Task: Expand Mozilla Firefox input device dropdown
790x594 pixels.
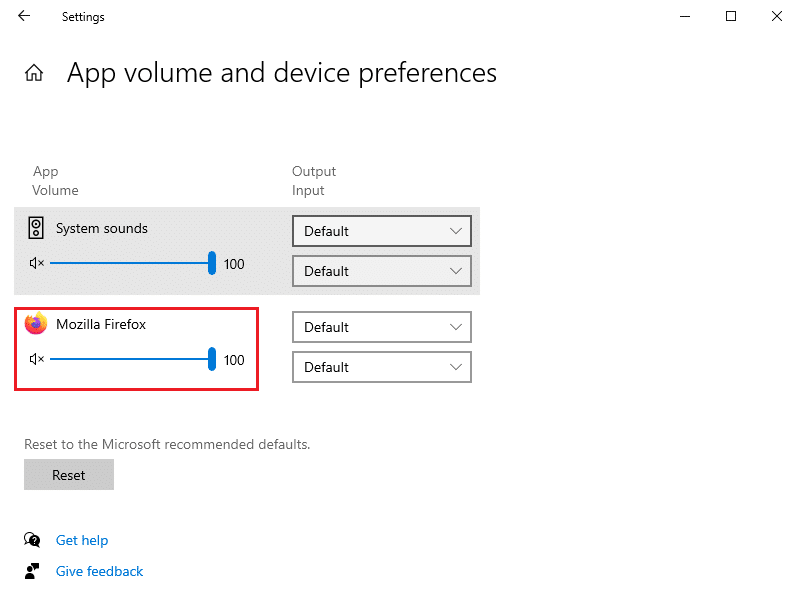Action: click(x=381, y=367)
